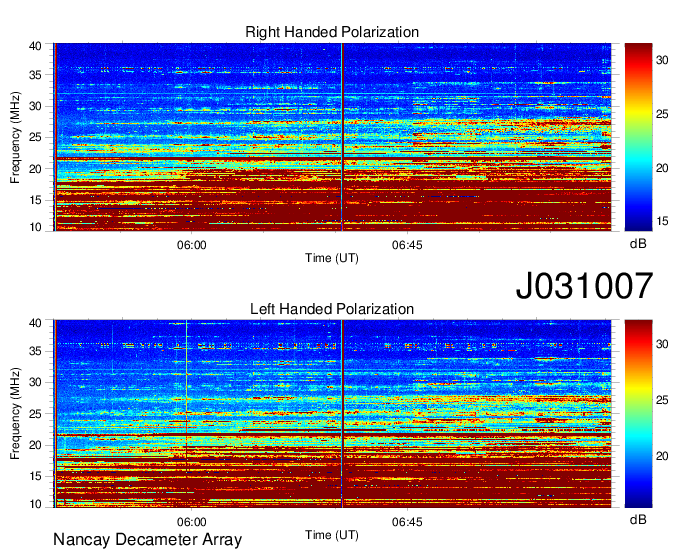680x552 pixels.
Task: Click the 'dB' label under bottom colorbar
Action: 638,519
